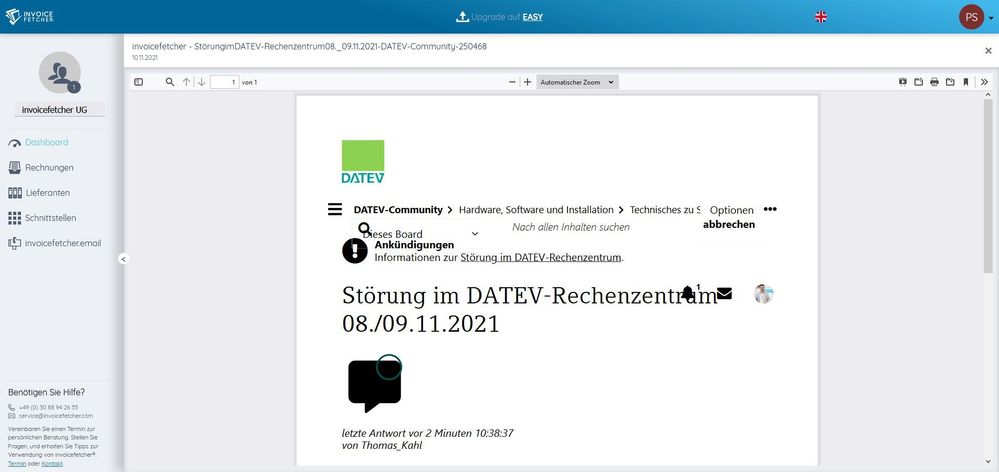The width and height of the screenshot is (999, 472).
Task: Click the Nach allen Inhalten suchen field
Action: click(x=571, y=227)
